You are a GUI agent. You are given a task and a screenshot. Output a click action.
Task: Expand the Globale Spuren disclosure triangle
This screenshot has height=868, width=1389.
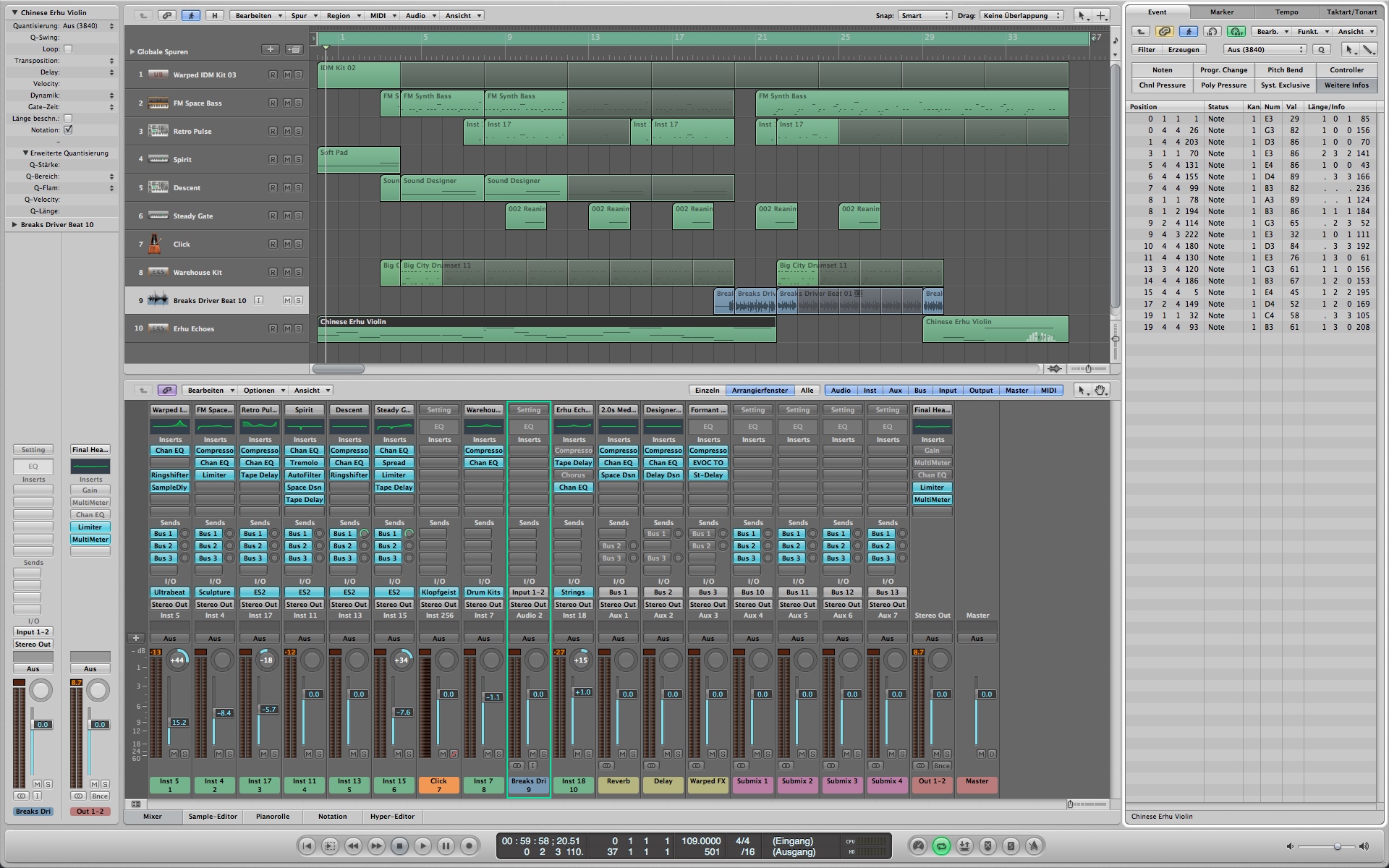132,52
